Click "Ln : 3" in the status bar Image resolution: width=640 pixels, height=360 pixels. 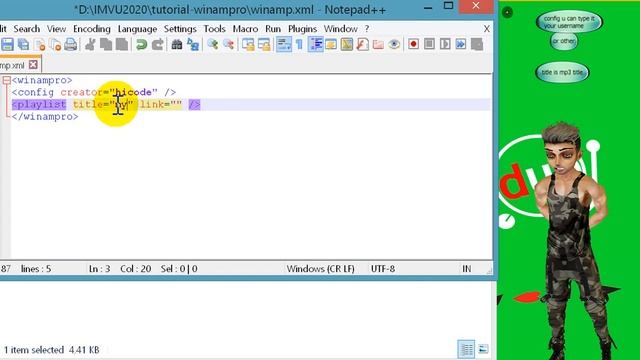coord(100,269)
